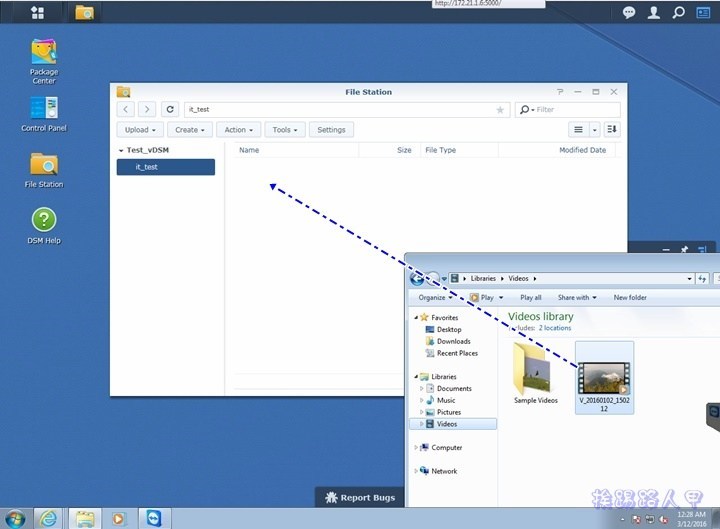Open DSM search magnifier icon in top bar

click(x=679, y=13)
